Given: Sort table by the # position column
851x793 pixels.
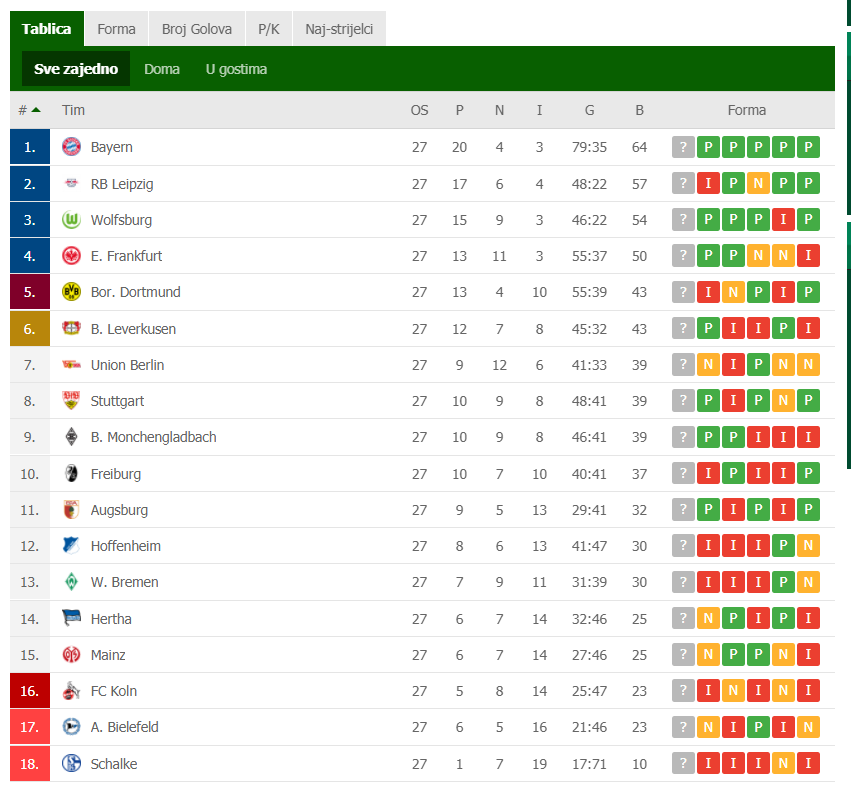Looking at the screenshot, I should click(x=29, y=110).
